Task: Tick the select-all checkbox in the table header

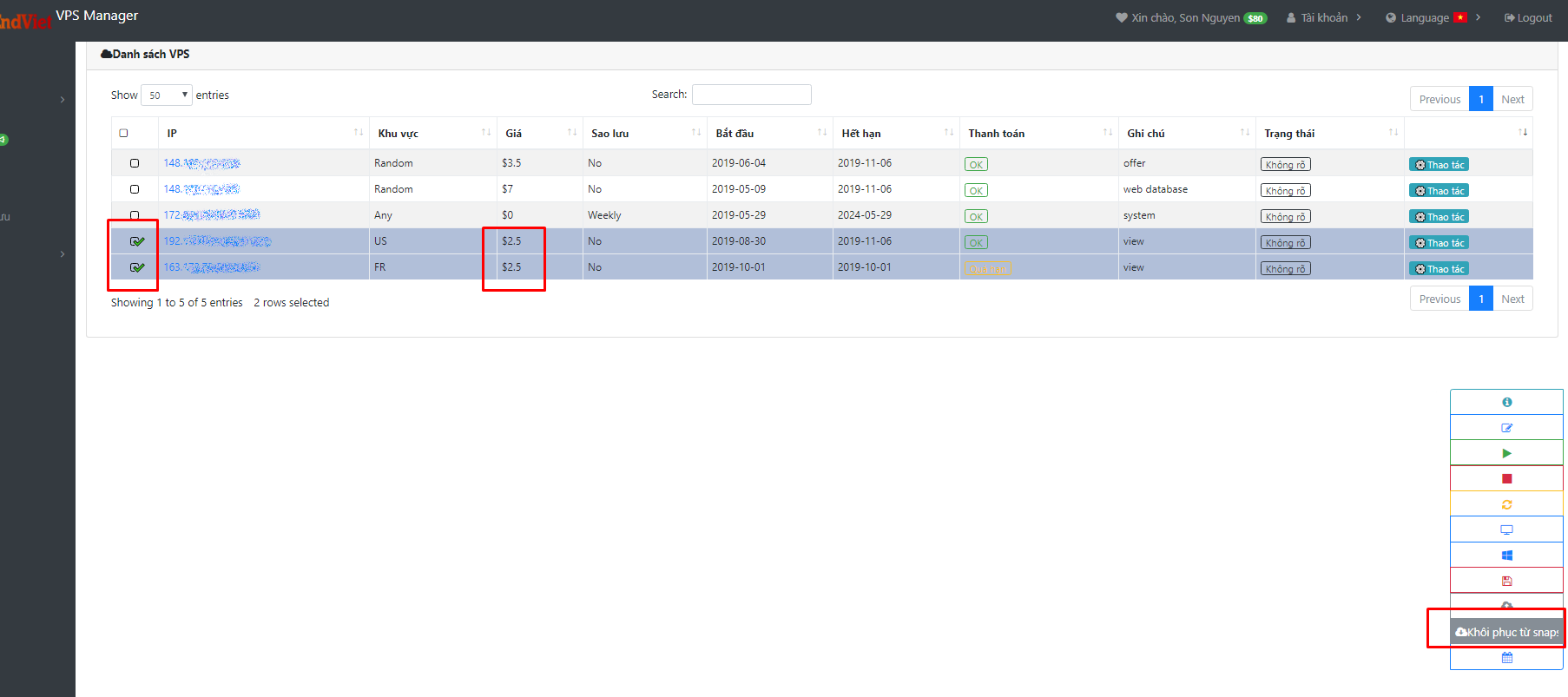Action: pyautogui.click(x=123, y=134)
